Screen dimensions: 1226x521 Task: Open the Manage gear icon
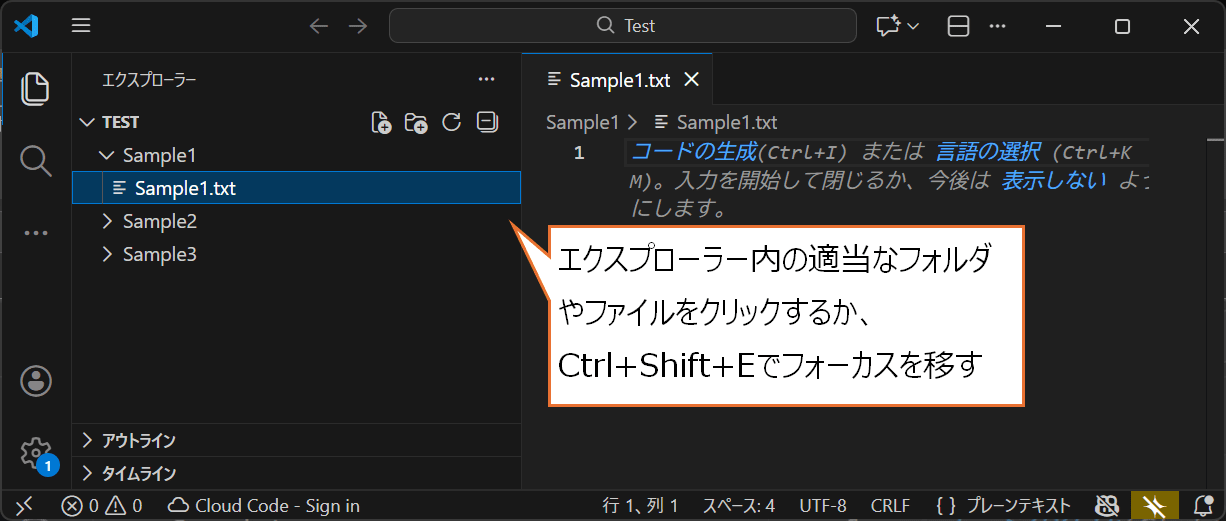(x=36, y=453)
